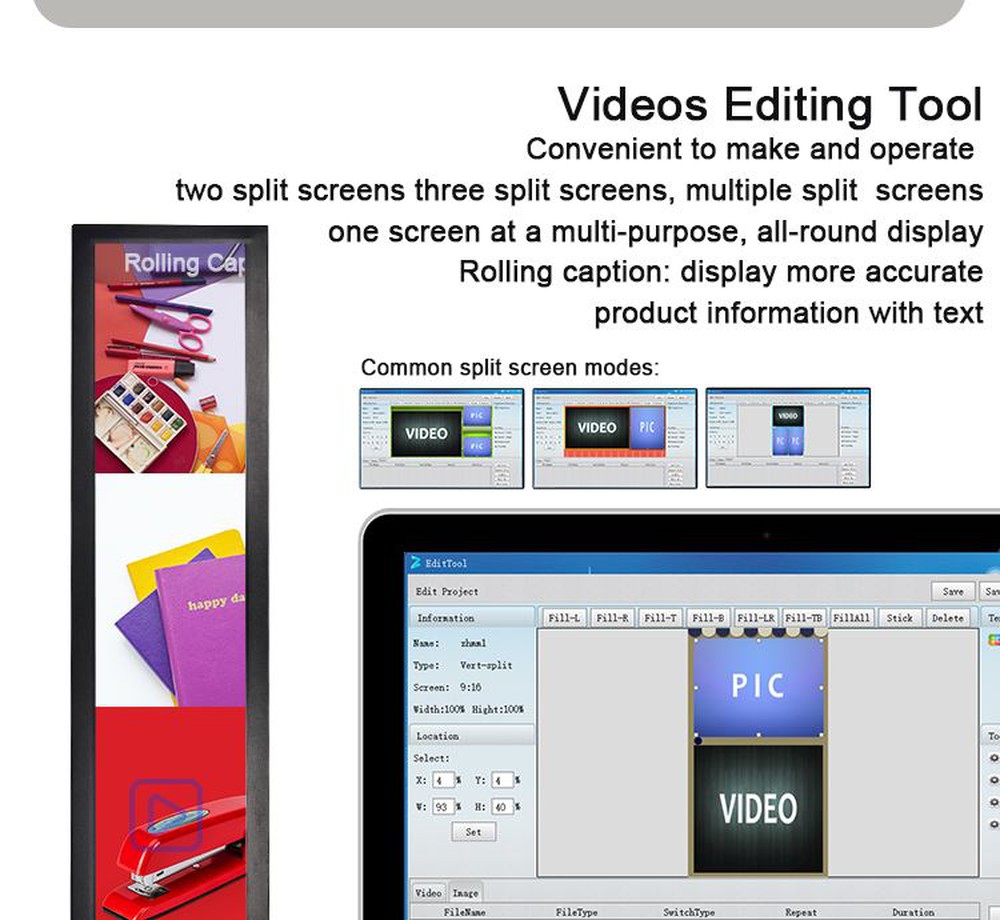Click the Stick button

(x=899, y=618)
